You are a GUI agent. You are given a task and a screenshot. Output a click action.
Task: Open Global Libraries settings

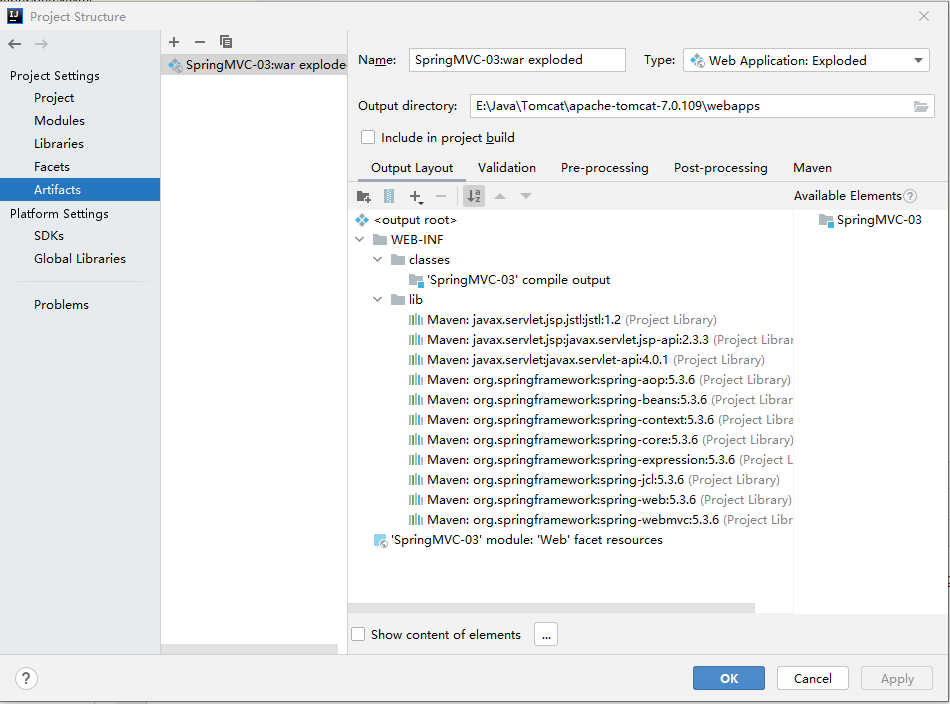point(80,259)
